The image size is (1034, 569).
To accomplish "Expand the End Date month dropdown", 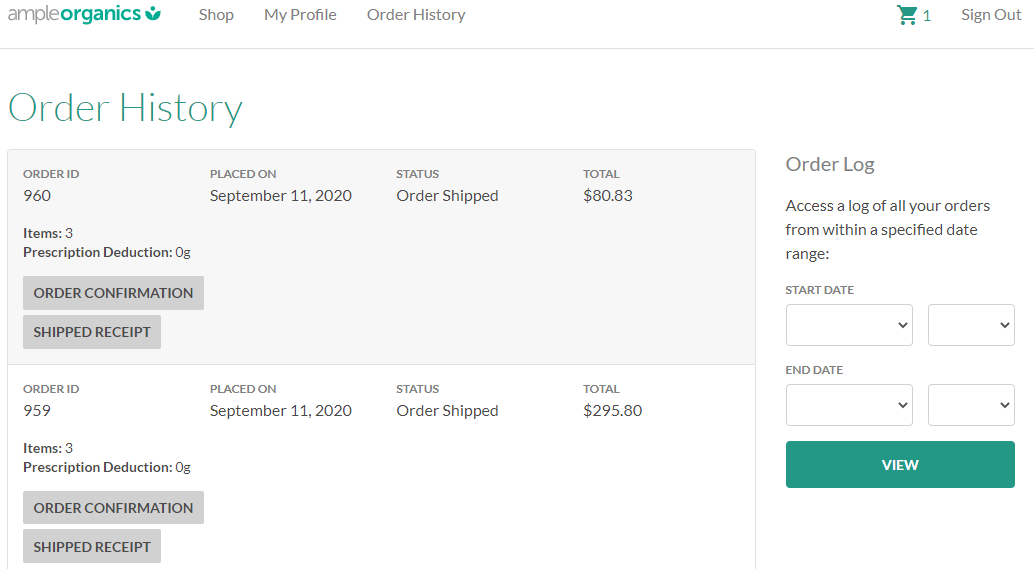I will click(849, 405).
